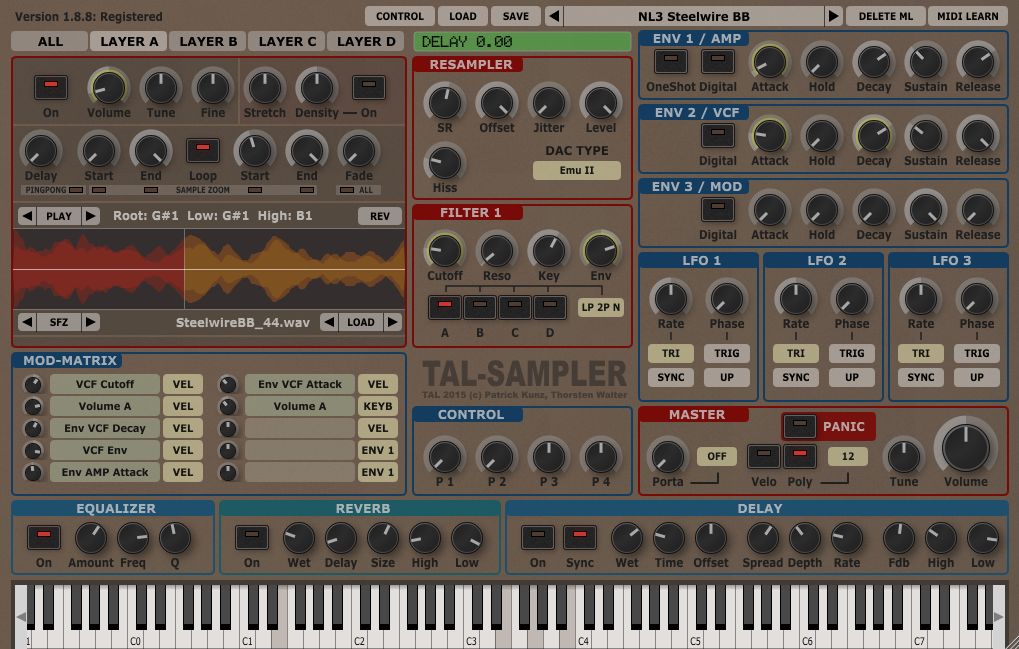This screenshot has height=649, width=1019.
Task: Click the DELETE ML button
Action: click(x=885, y=16)
